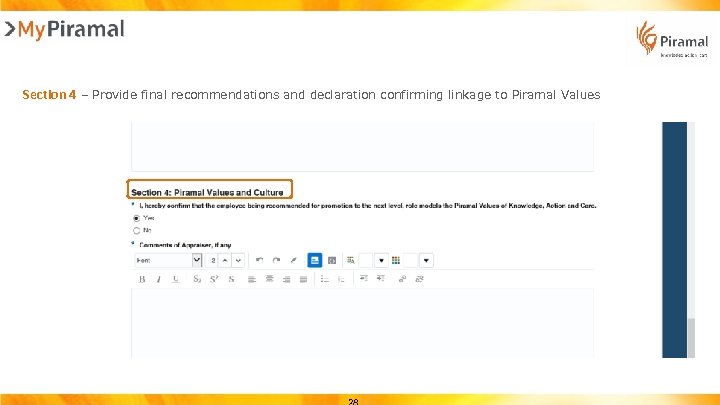Click the text foreground color icon
This screenshot has height=405, width=720.
coord(351,260)
